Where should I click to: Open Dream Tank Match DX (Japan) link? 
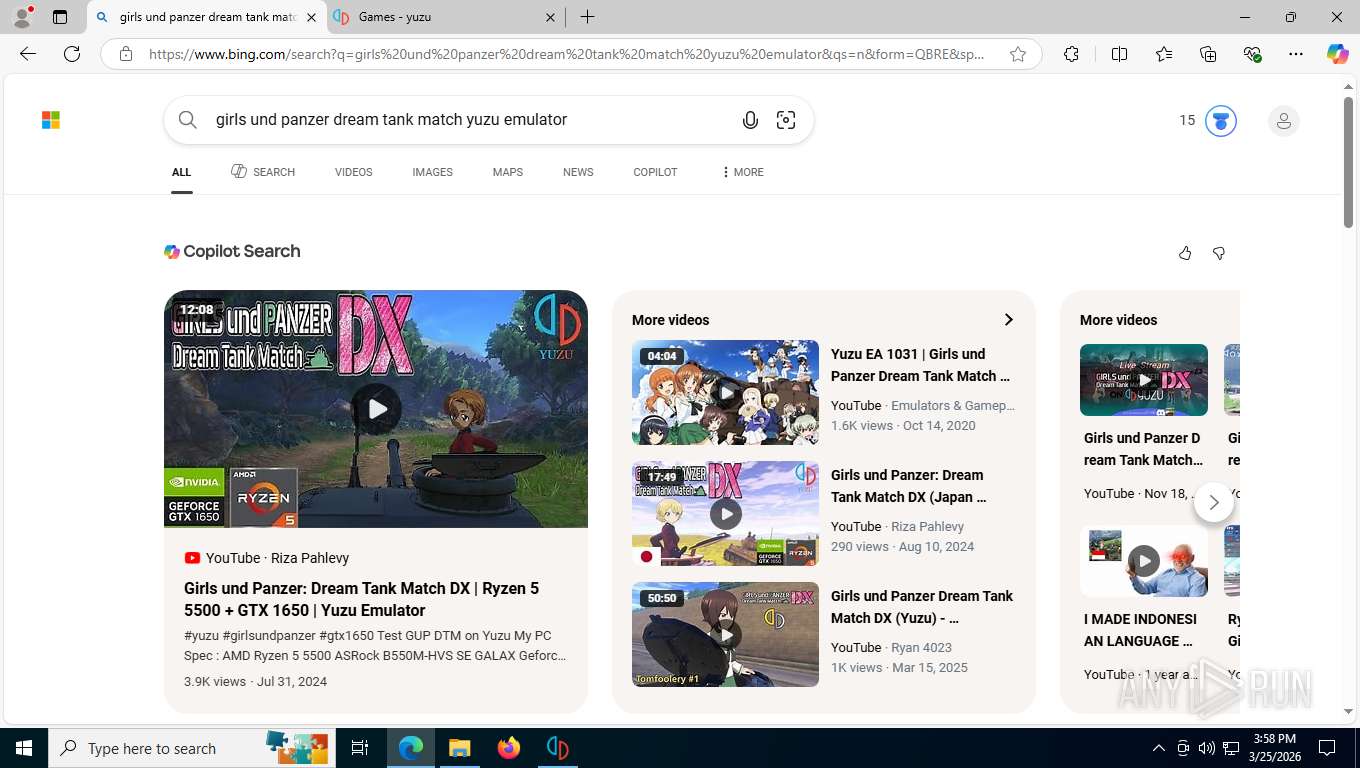pyautogui.click(x=908, y=486)
